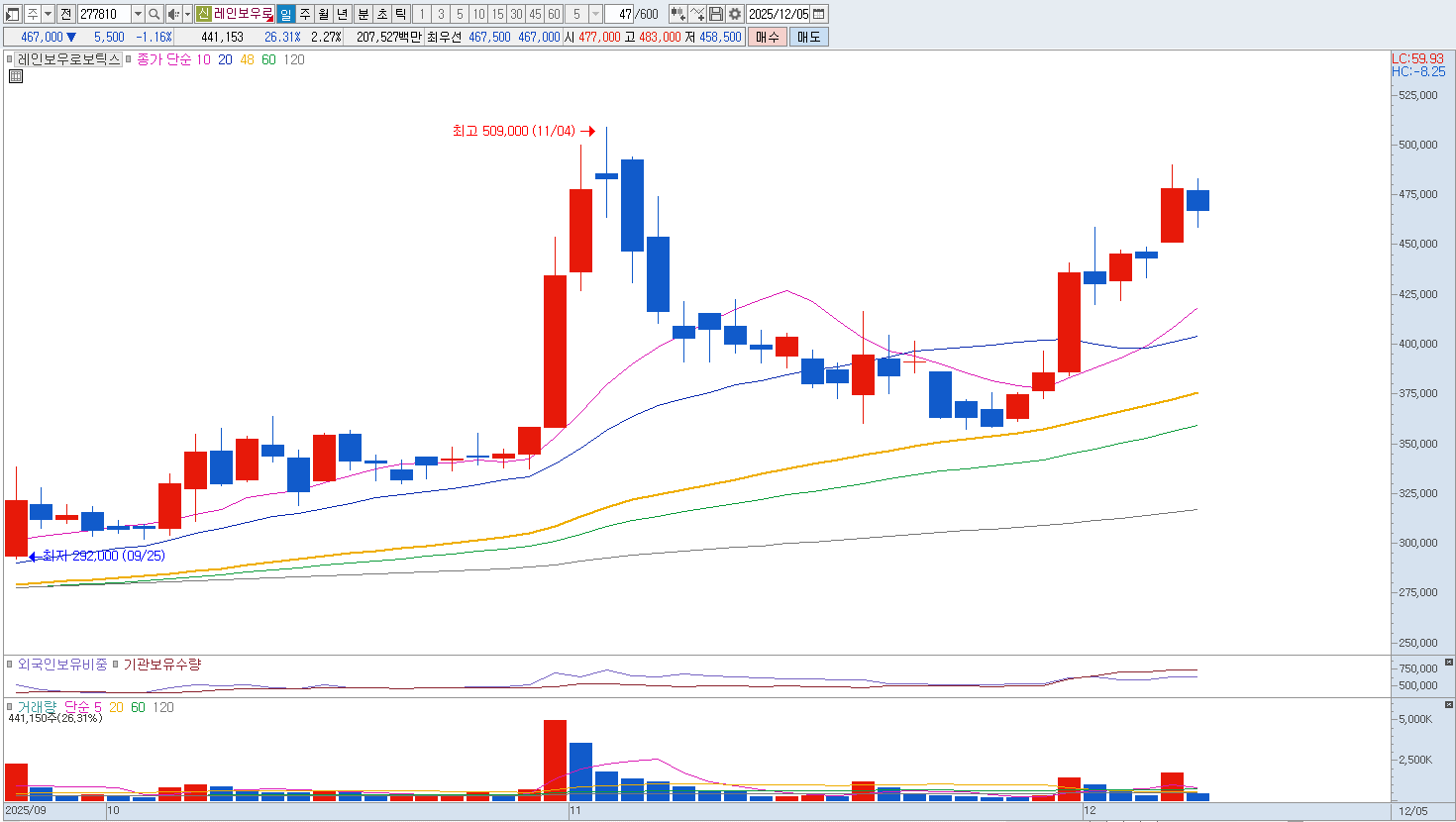Image resolution: width=1456 pixels, height=822 pixels.
Task: Click the magnifier stock search icon
Action: 155,14
